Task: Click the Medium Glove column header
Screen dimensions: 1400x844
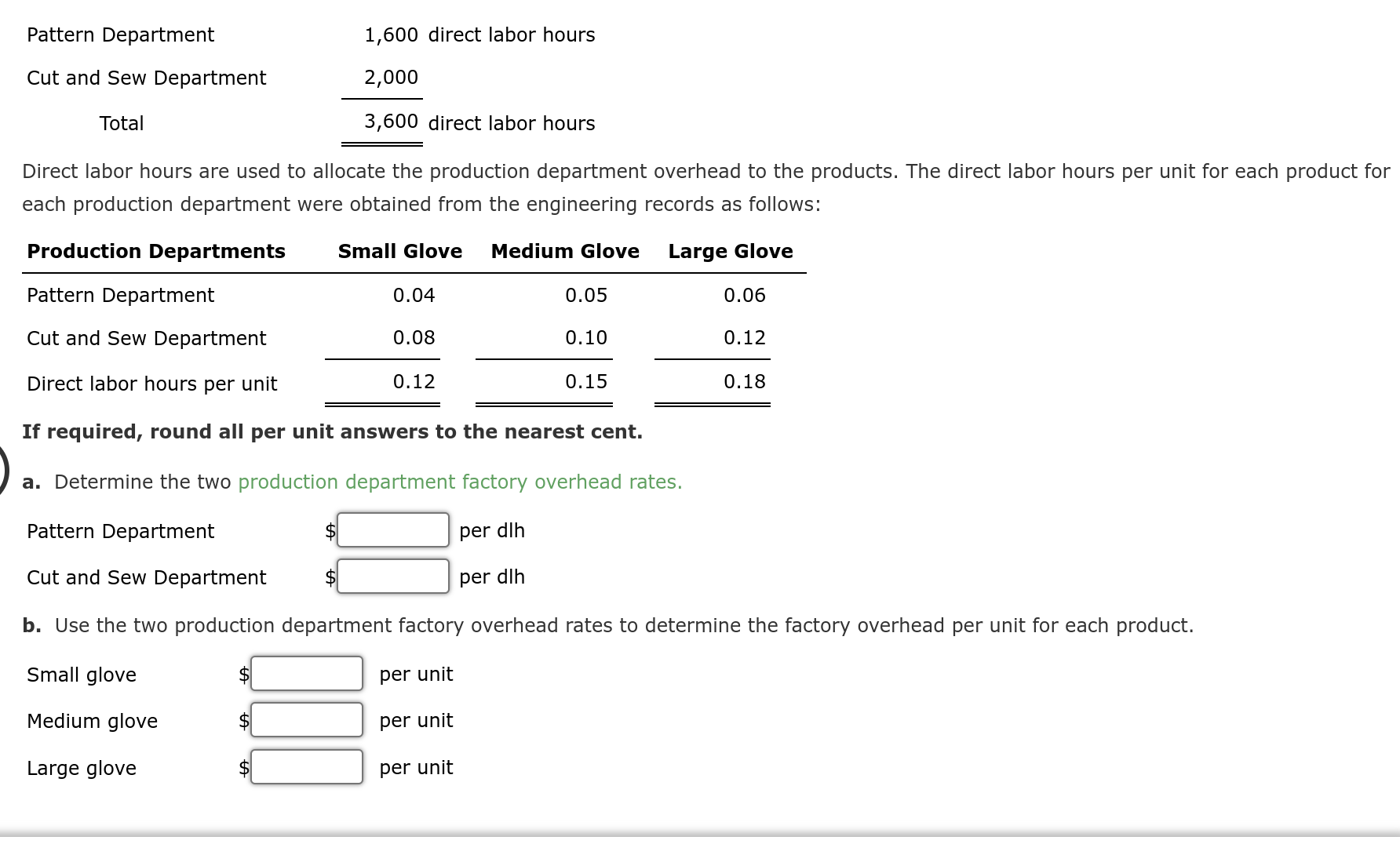Action: tap(564, 251)
